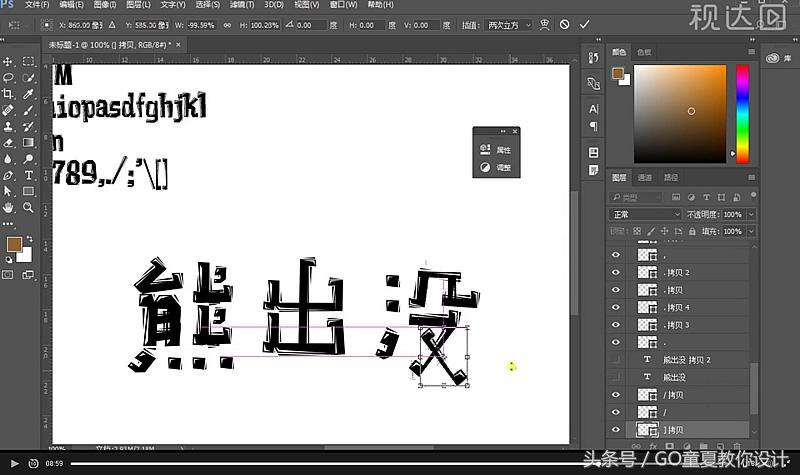Show the '熊出没 拷贝 2' text layer
The width and height of the screenshot is (800, 475).
[x=616, y=360]
